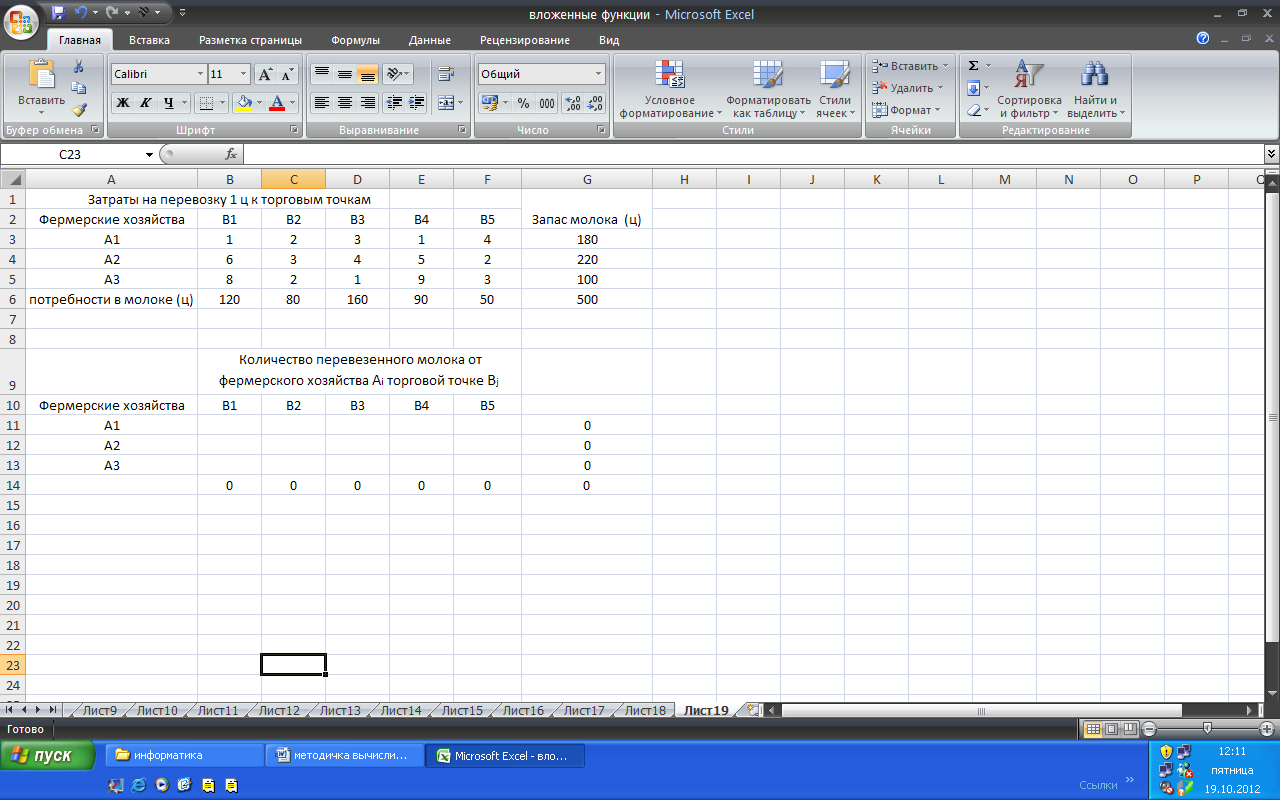Open Стили ячеек gallery
This screenshot has height=800, width=1280.
835,89
